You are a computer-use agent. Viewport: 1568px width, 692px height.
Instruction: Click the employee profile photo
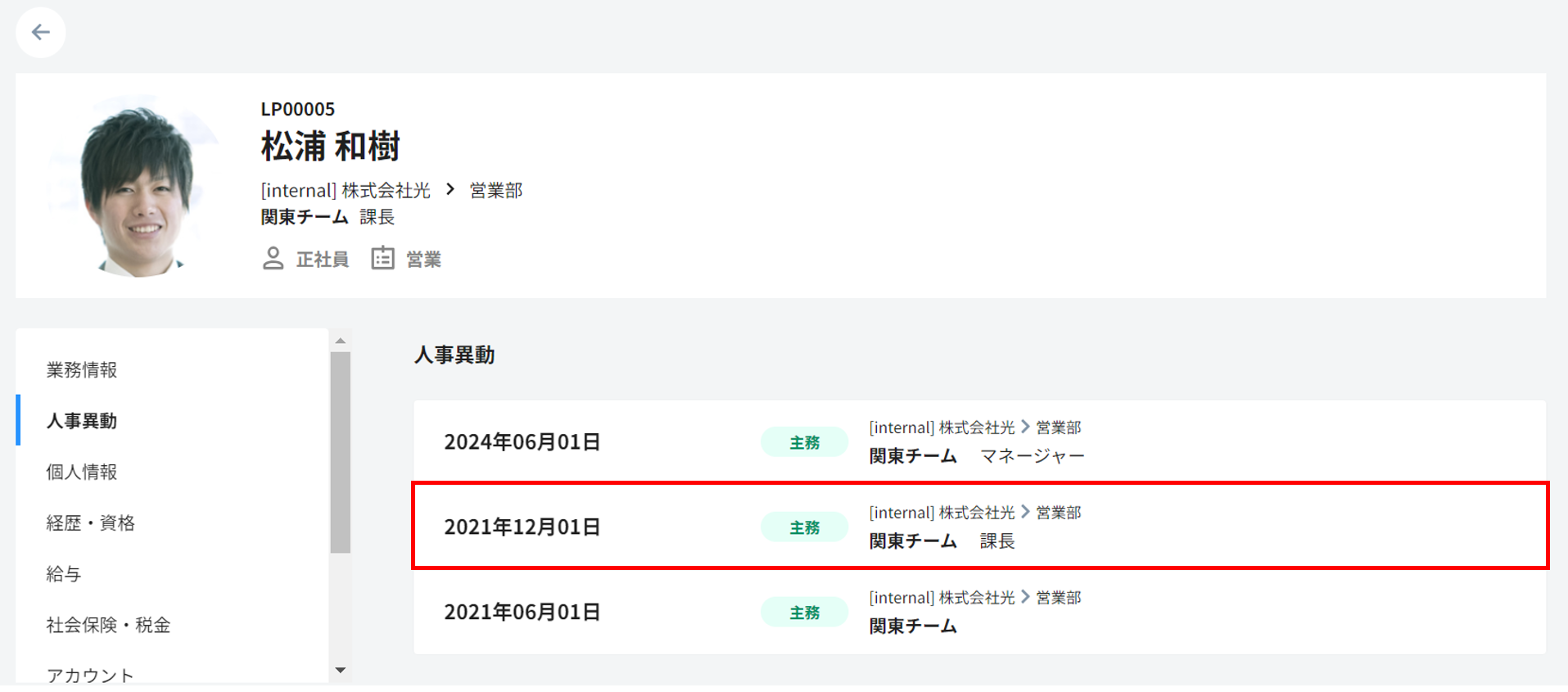[137, 188]
